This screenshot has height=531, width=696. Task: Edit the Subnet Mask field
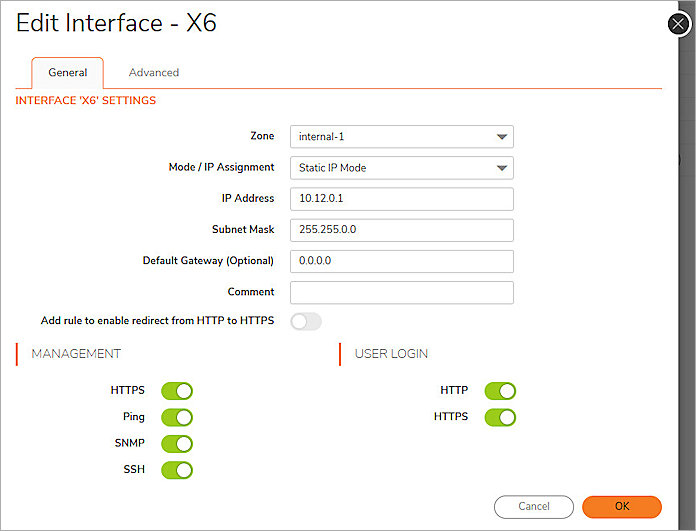pyautogui.click(x=401, y=230)
